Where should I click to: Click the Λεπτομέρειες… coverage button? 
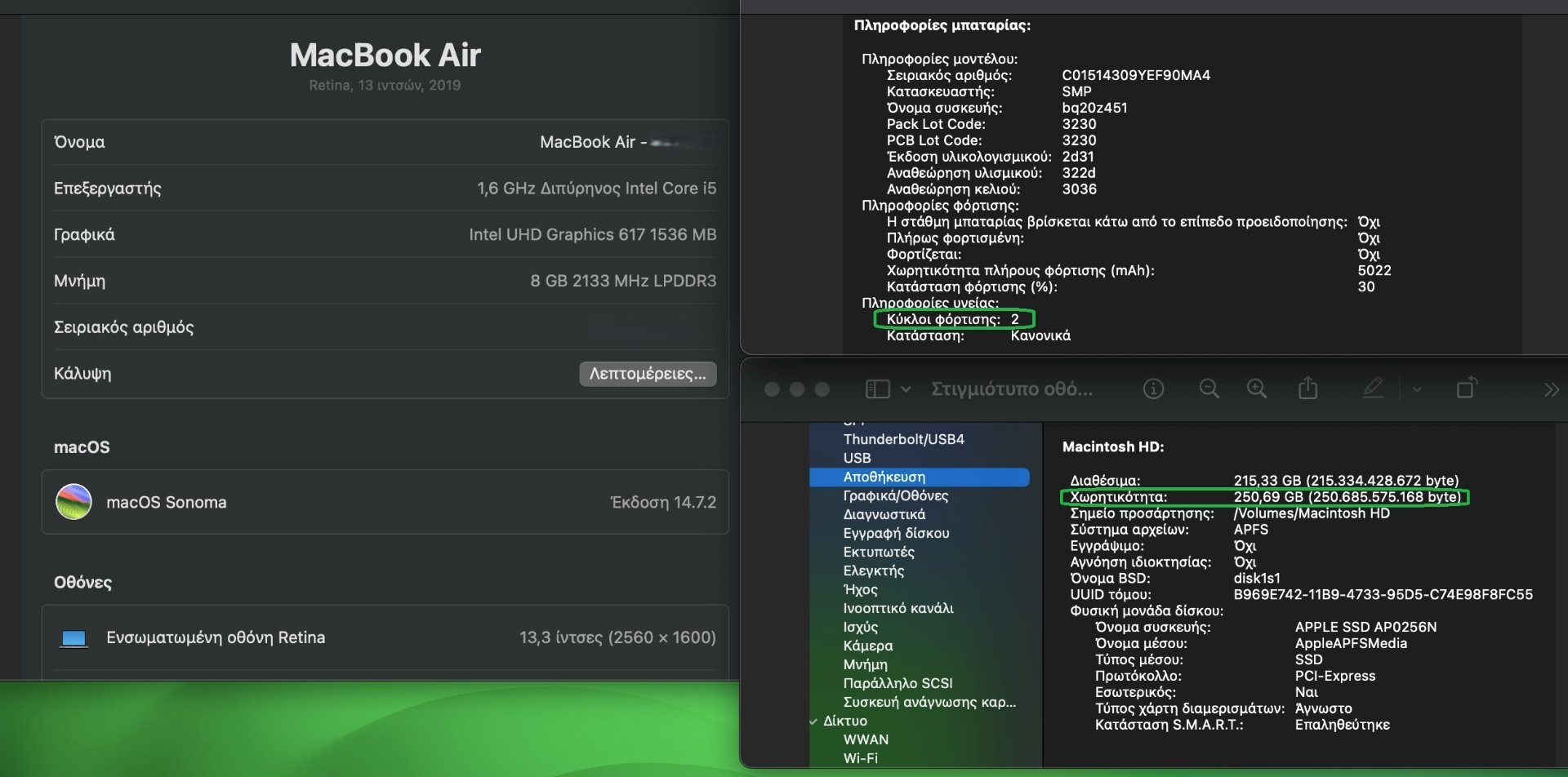tap(648, 374)
